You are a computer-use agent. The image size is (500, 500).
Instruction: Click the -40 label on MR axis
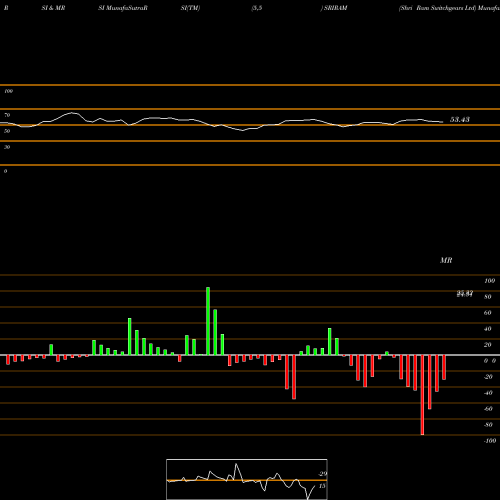488,393
